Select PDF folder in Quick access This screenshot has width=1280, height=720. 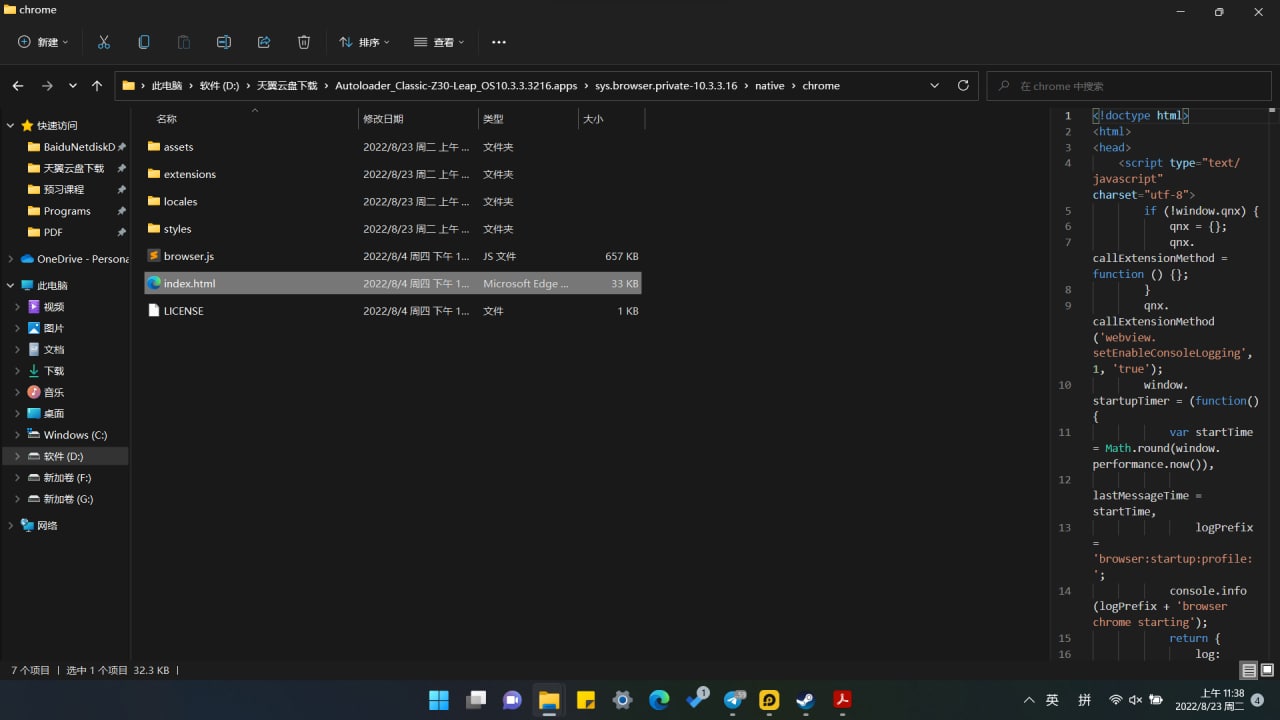point(53,232)
